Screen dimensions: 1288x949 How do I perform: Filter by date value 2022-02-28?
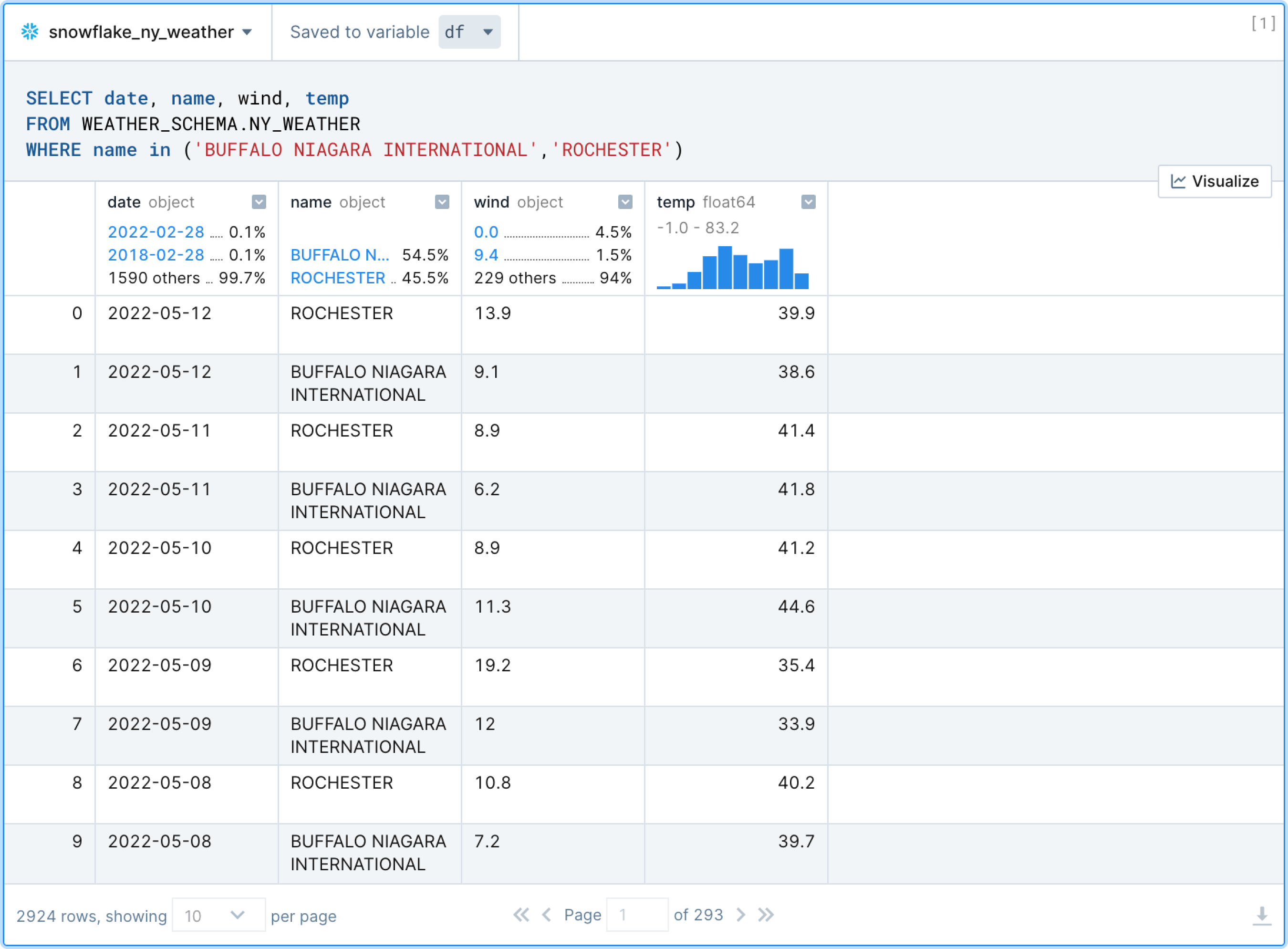coord(156,232)
